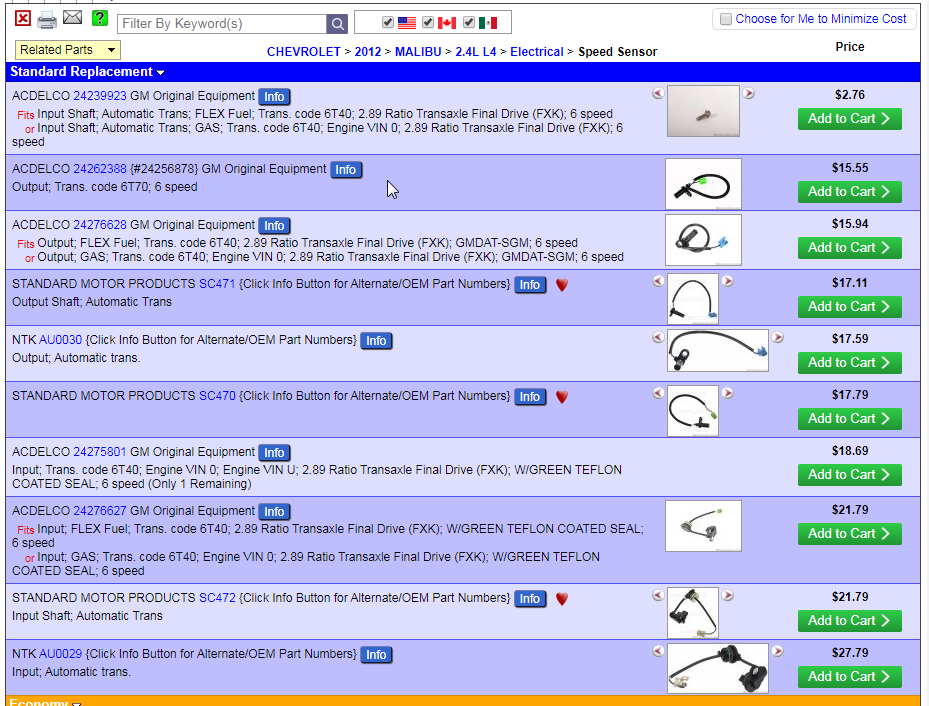
Task: Add the $27.79 AU0029 to cart
Action: (850, 676)
